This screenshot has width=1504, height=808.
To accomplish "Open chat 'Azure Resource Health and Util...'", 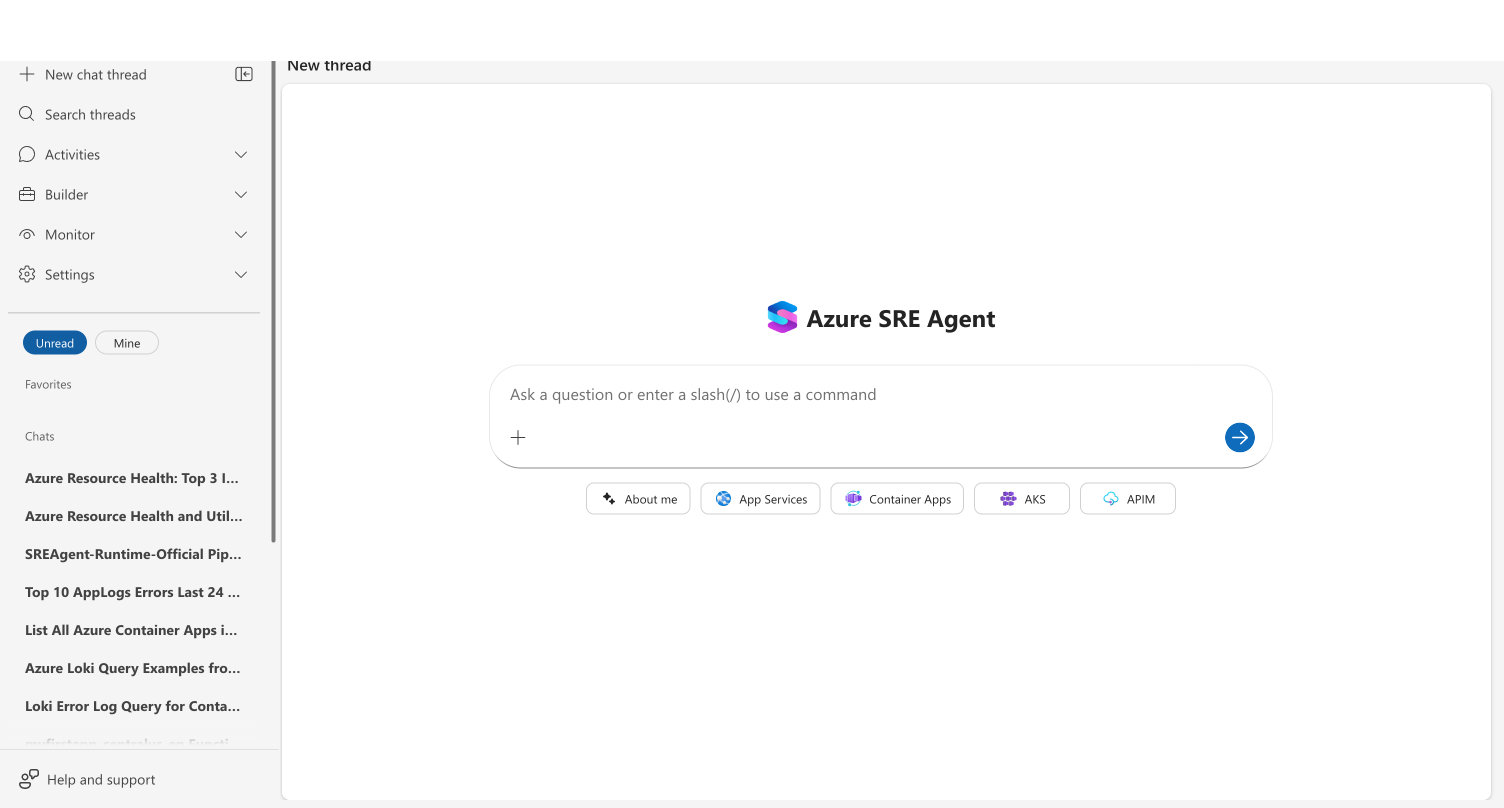I will tap(133, 516).
